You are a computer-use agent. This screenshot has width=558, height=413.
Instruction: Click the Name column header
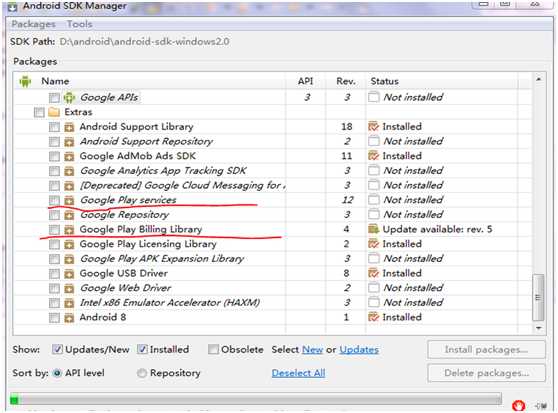55,81
